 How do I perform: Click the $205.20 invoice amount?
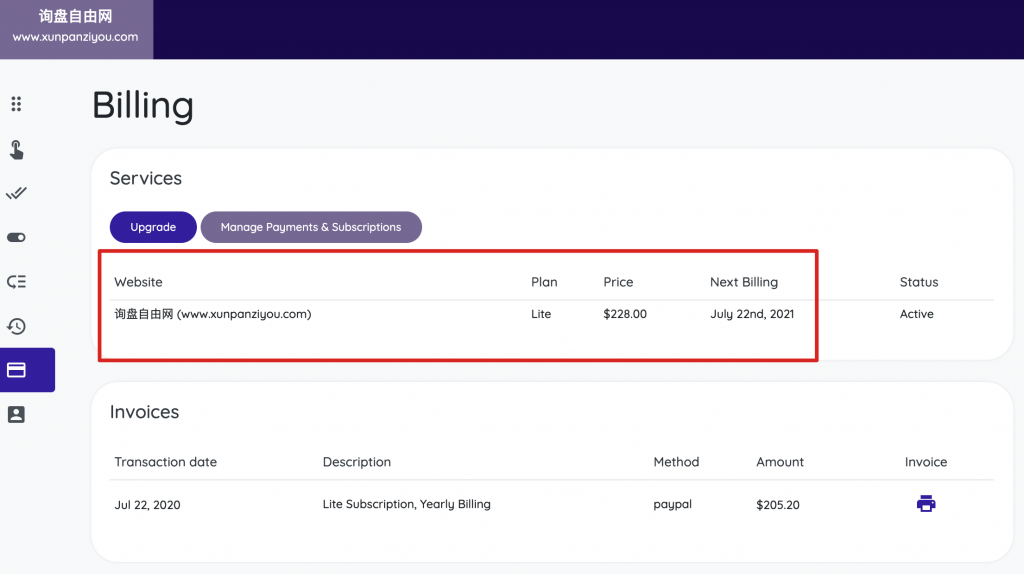(x=778, y=505)
